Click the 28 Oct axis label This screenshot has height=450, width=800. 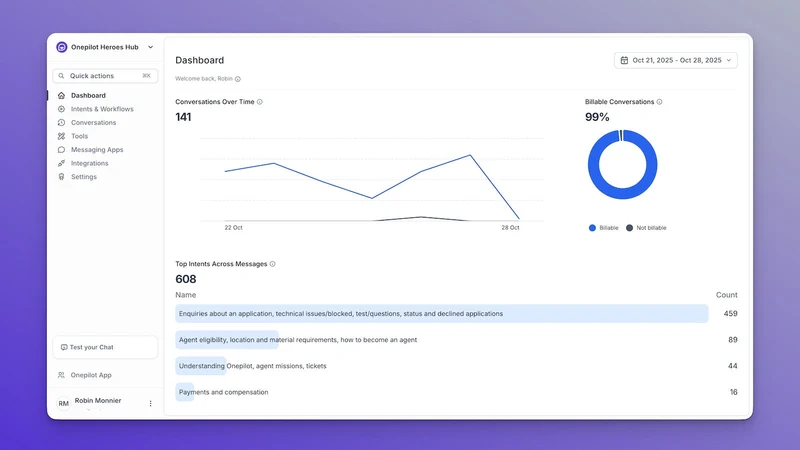[x=510, y=228]
